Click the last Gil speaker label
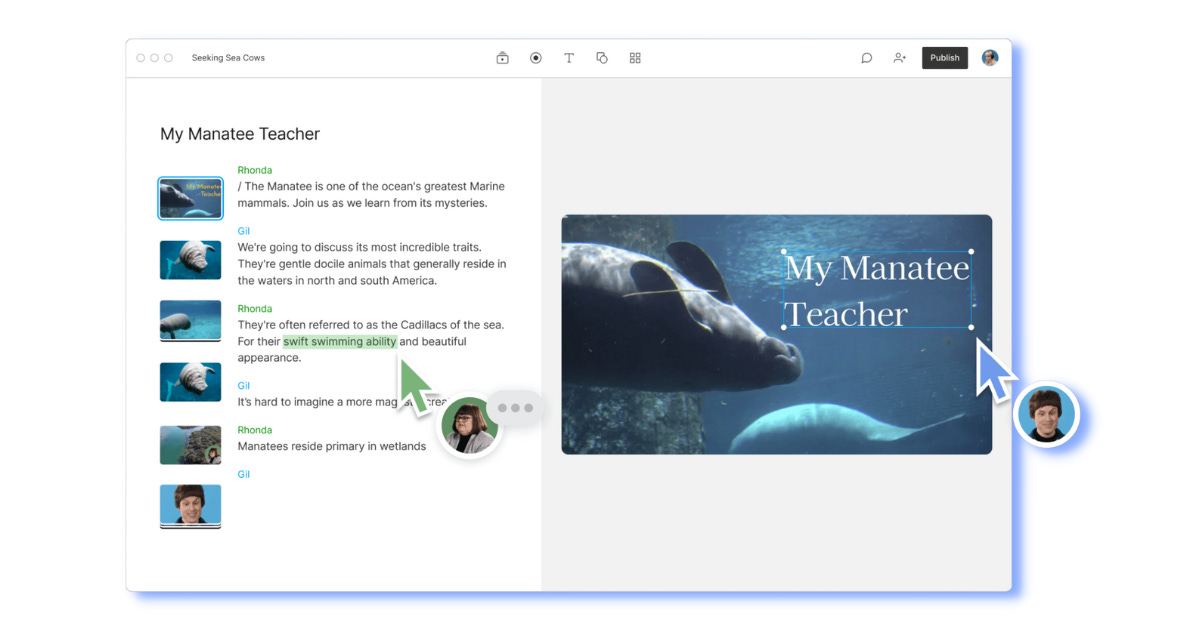Image resolution: width=1200 pixels, height=630 pixels. [243, 474]
